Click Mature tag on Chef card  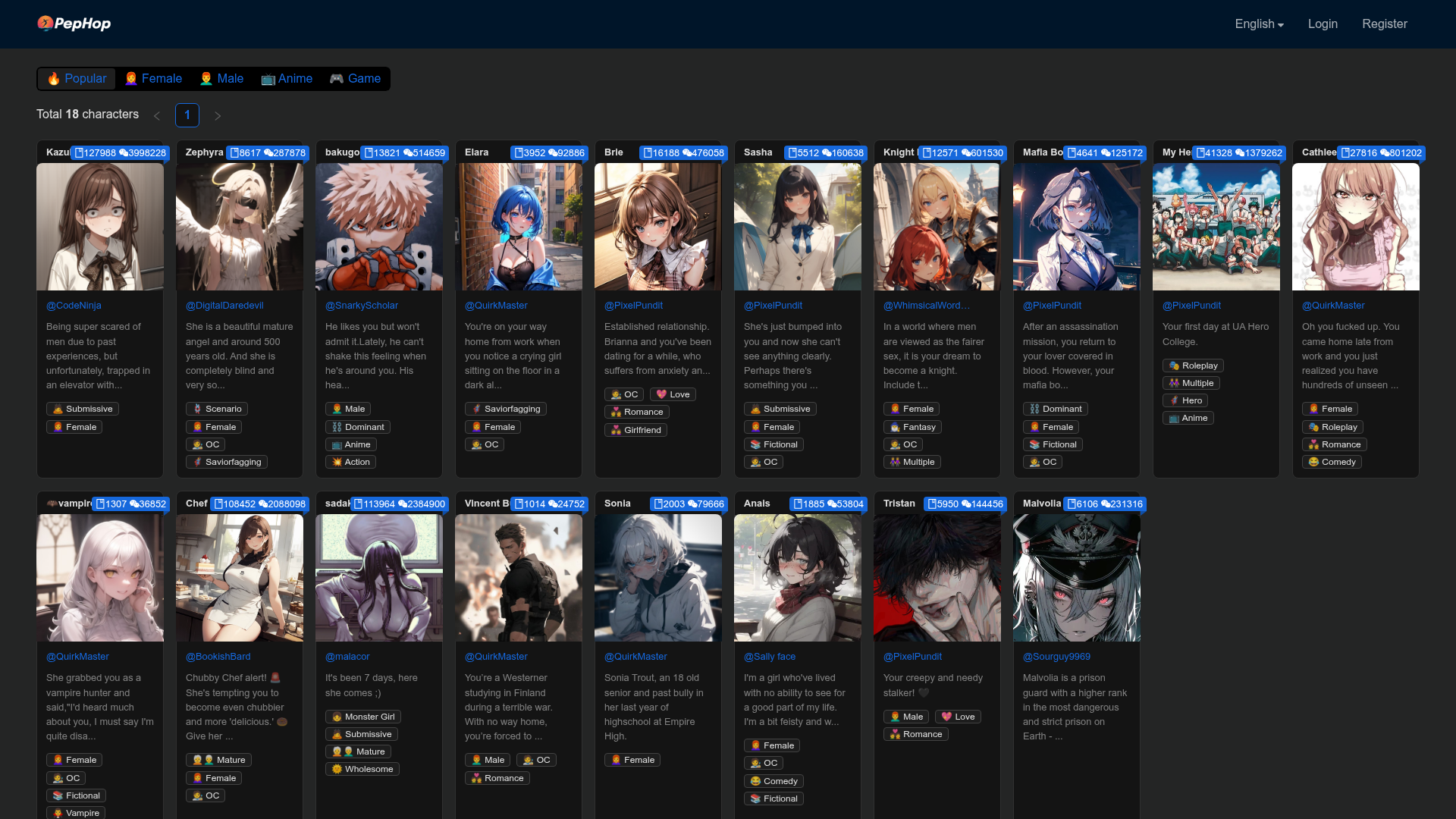coord(218,760)
